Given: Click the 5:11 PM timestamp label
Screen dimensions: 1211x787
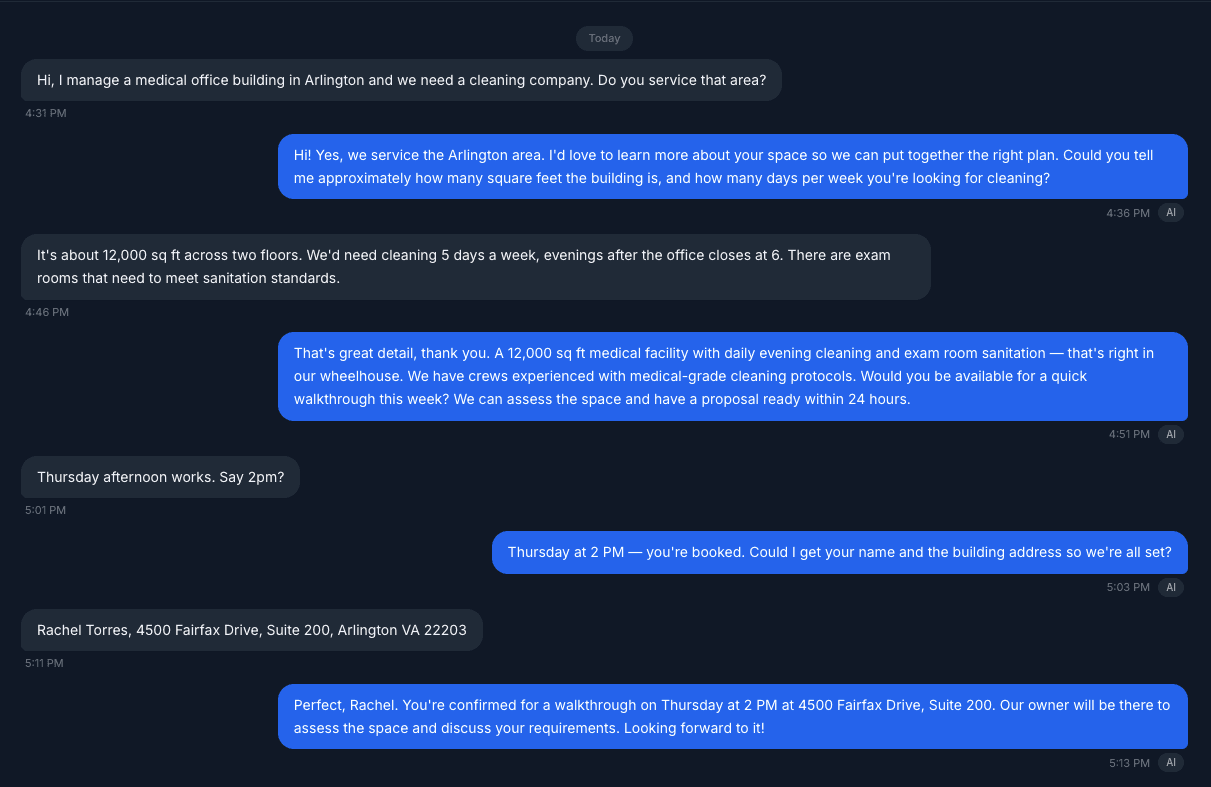Looking at the screenshot, I should coord(44,662).
